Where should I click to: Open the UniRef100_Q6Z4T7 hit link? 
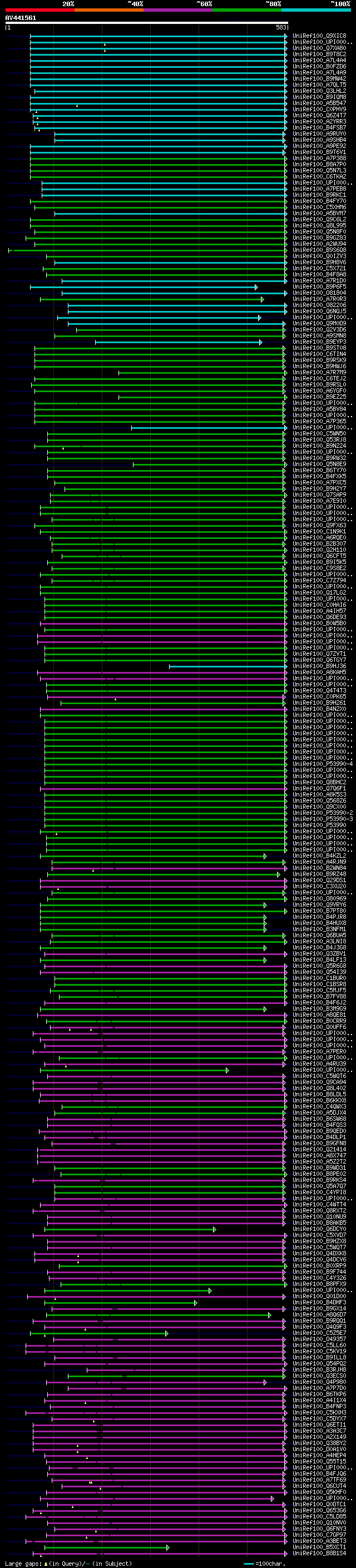click(319, 115)
